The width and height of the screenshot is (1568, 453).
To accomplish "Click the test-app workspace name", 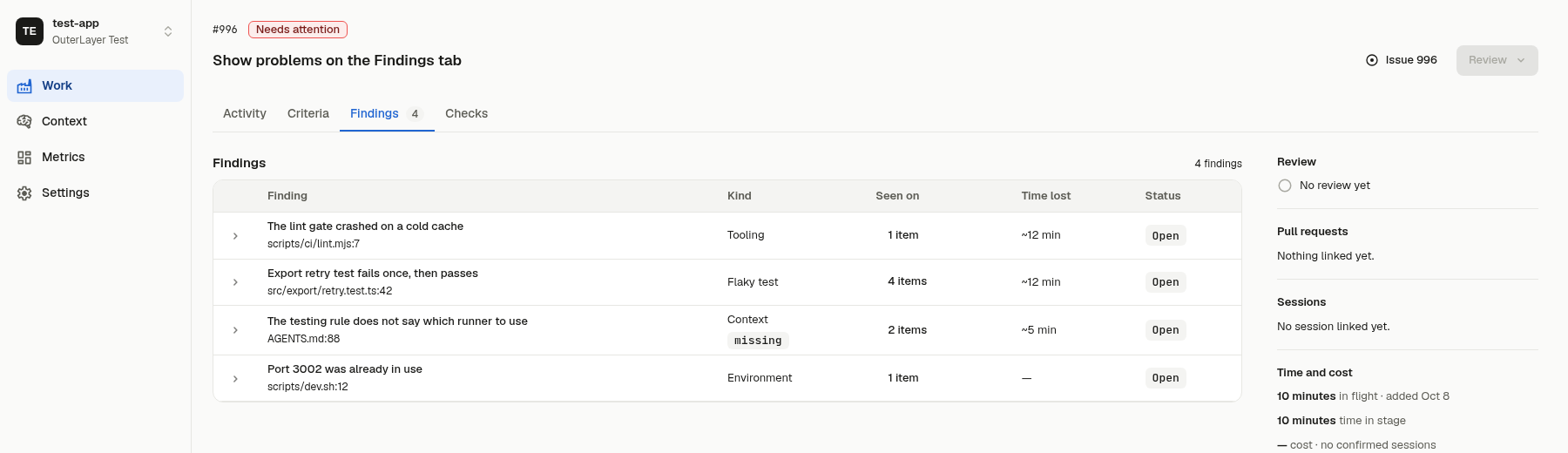I will coord(76,24).
